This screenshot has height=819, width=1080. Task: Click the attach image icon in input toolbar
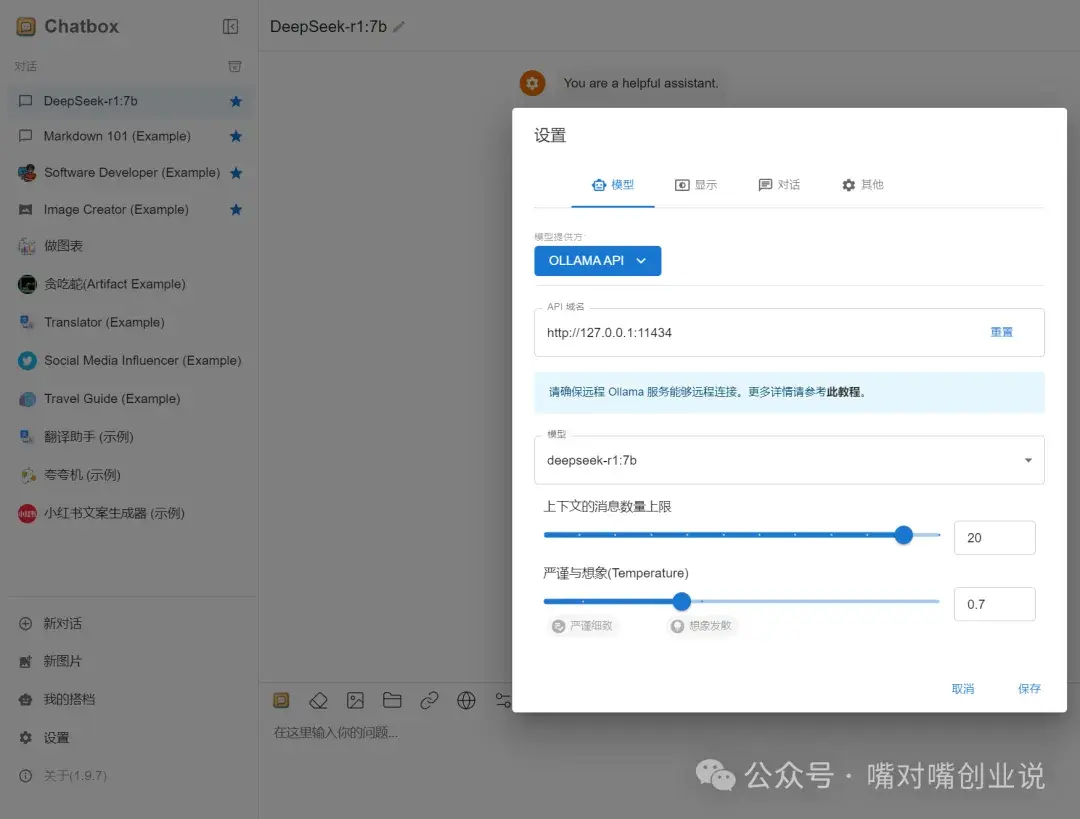[355, 701]
